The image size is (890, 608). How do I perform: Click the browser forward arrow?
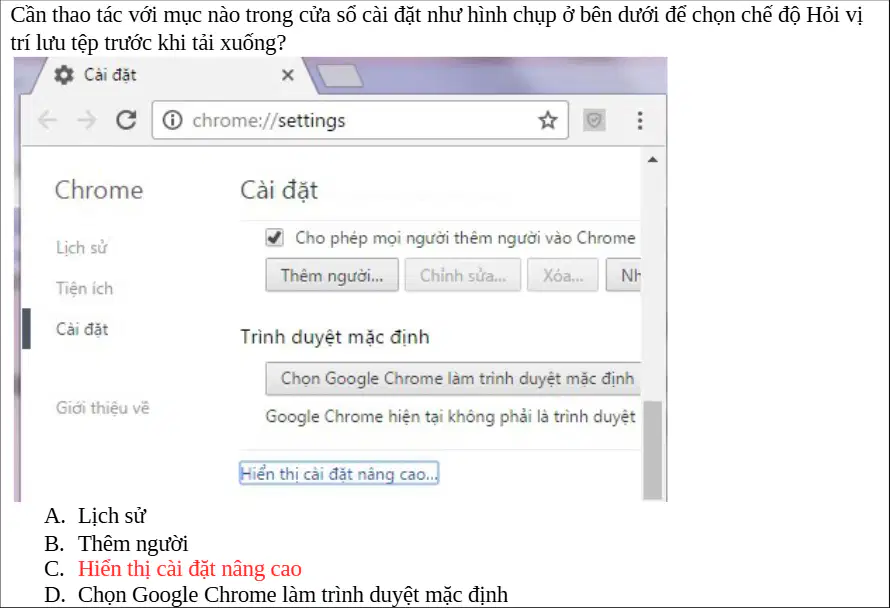click(x=87, y=120)
